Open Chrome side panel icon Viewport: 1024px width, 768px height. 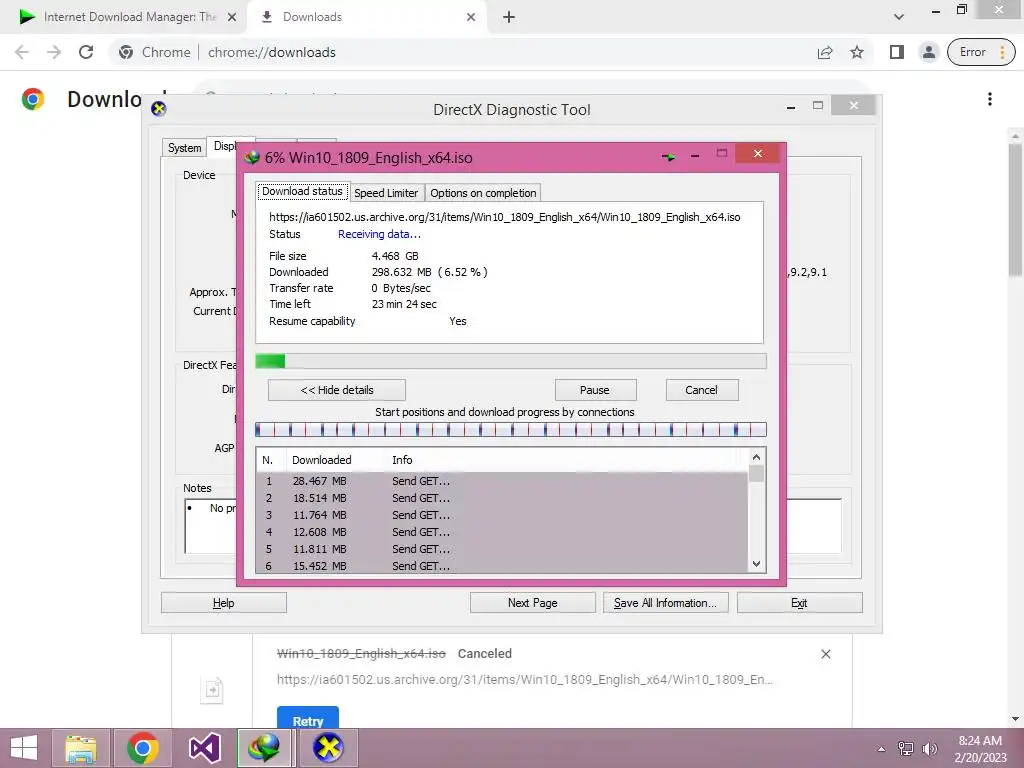(x=897, y=52)
